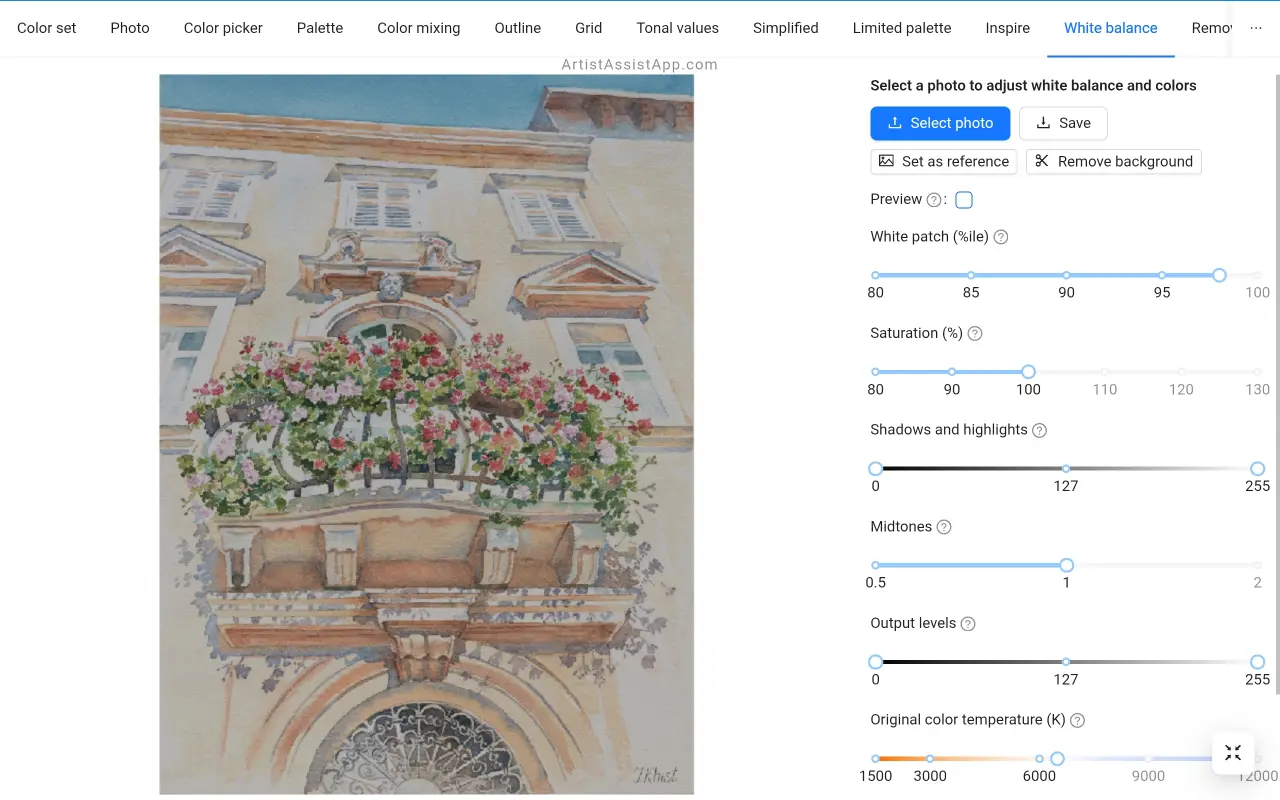Open the Color mixing tab
Image resolution: width=1280 pixels, height=800 pixels.
[419, 28]
